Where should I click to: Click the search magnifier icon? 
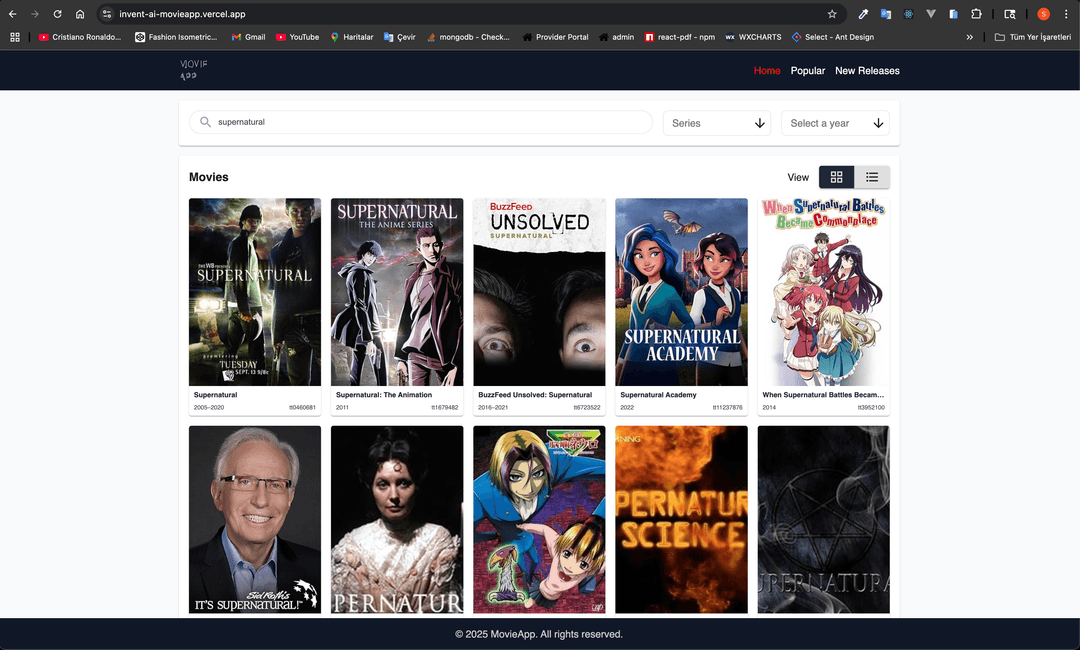click(x=205, y=122)
